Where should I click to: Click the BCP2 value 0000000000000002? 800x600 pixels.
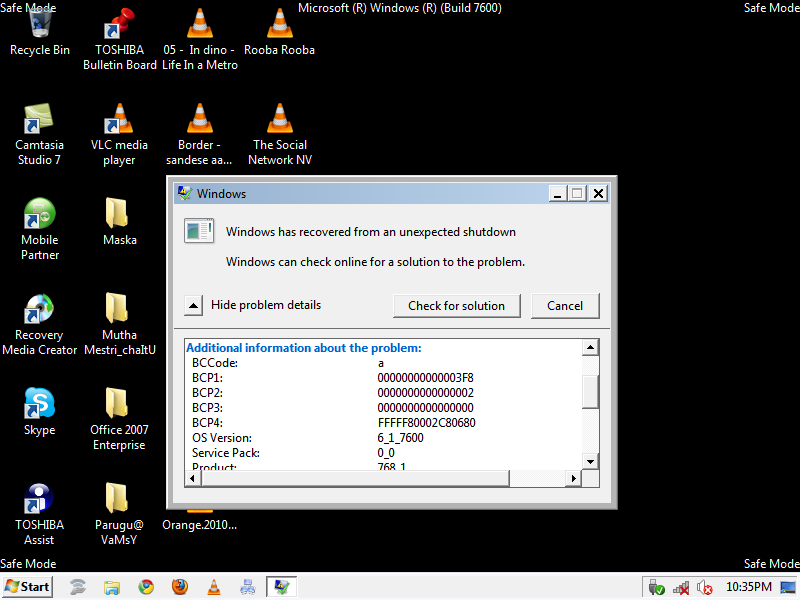point(426,393)
